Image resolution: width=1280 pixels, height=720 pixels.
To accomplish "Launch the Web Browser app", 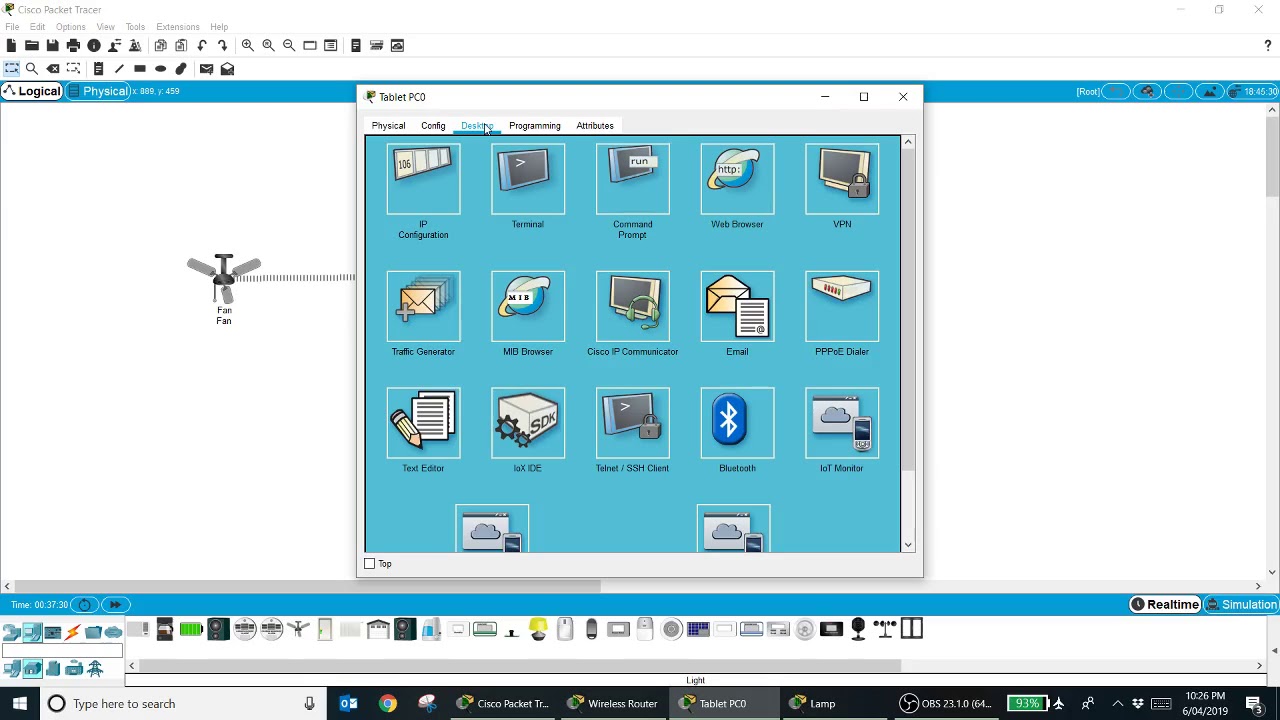I will click(737, 179).
